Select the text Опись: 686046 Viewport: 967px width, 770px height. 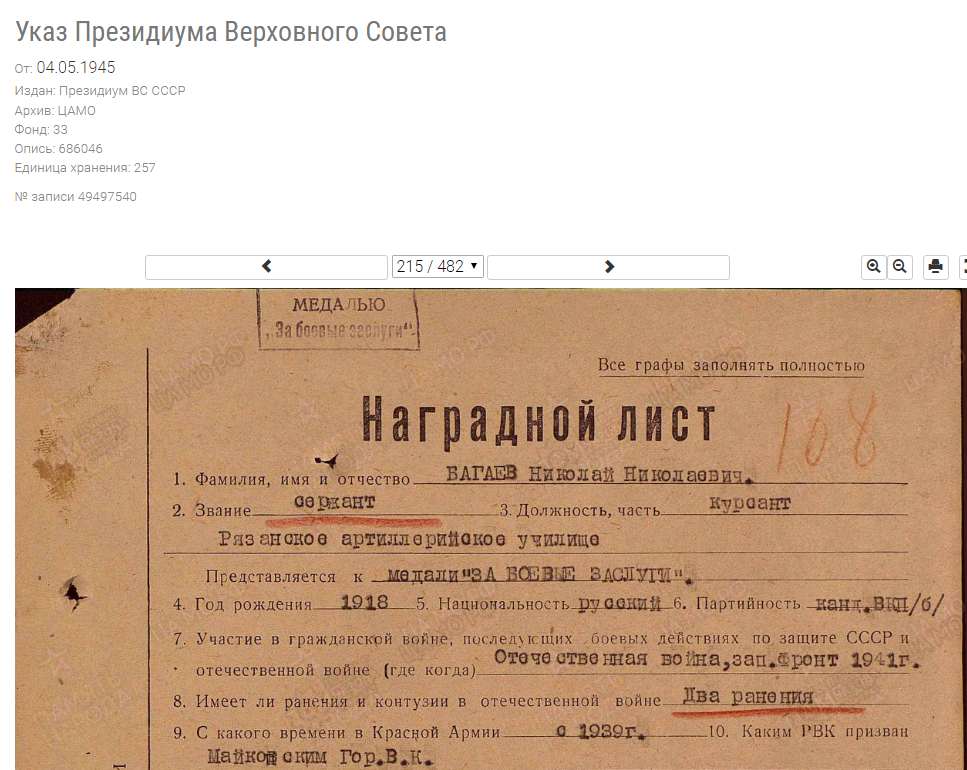pyautogui.click(x=59, y=149)
